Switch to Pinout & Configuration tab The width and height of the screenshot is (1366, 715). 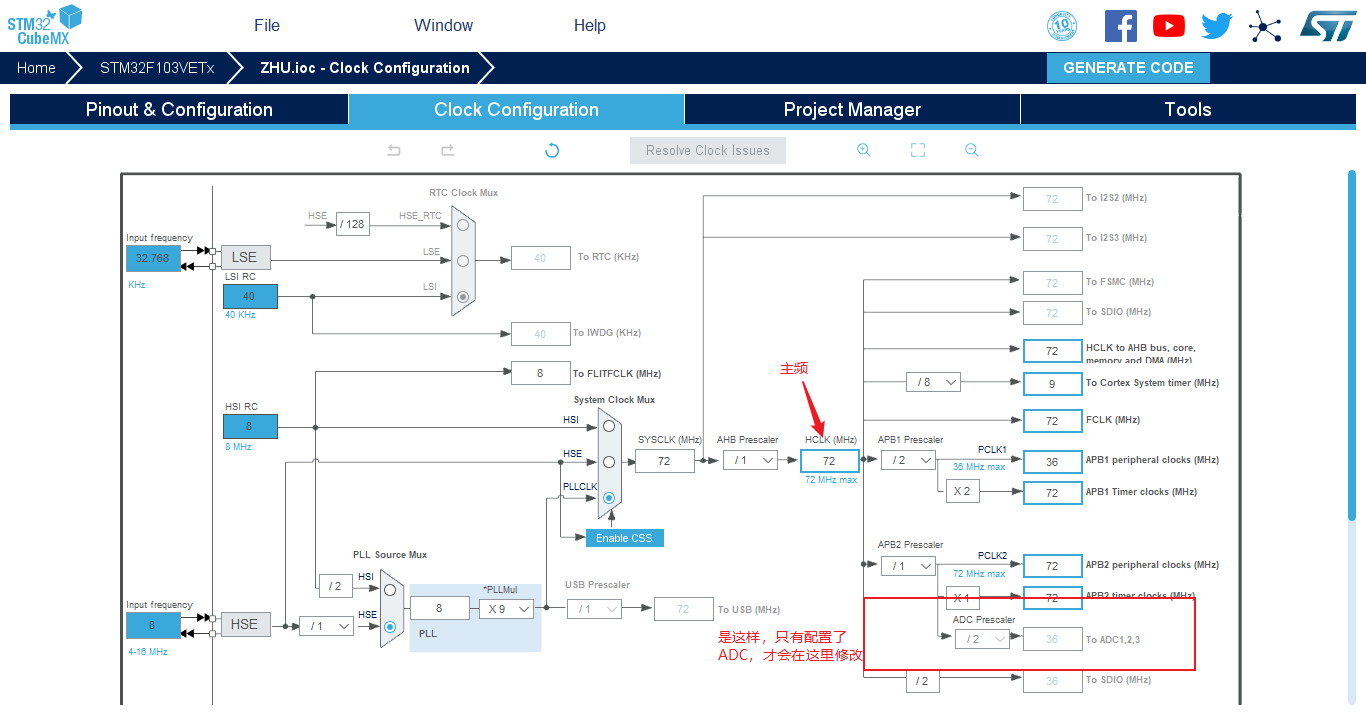pos(179,110)
